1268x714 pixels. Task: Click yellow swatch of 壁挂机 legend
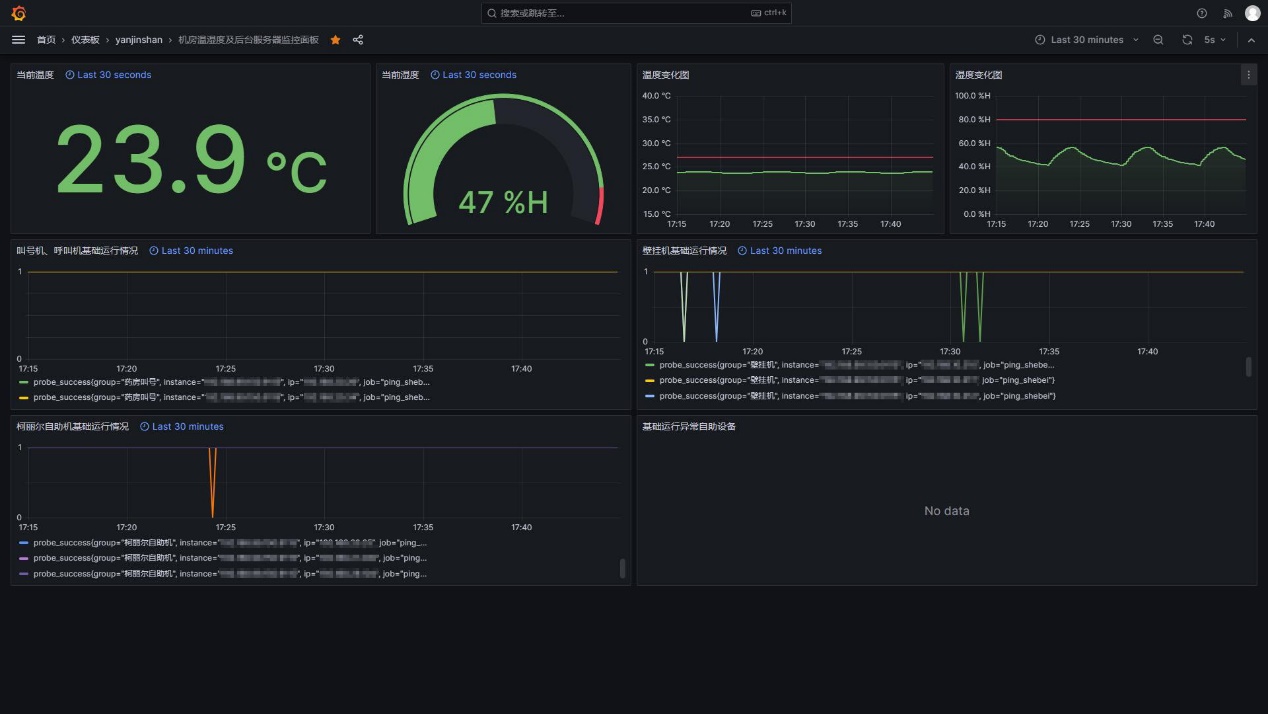click(650, 381)
